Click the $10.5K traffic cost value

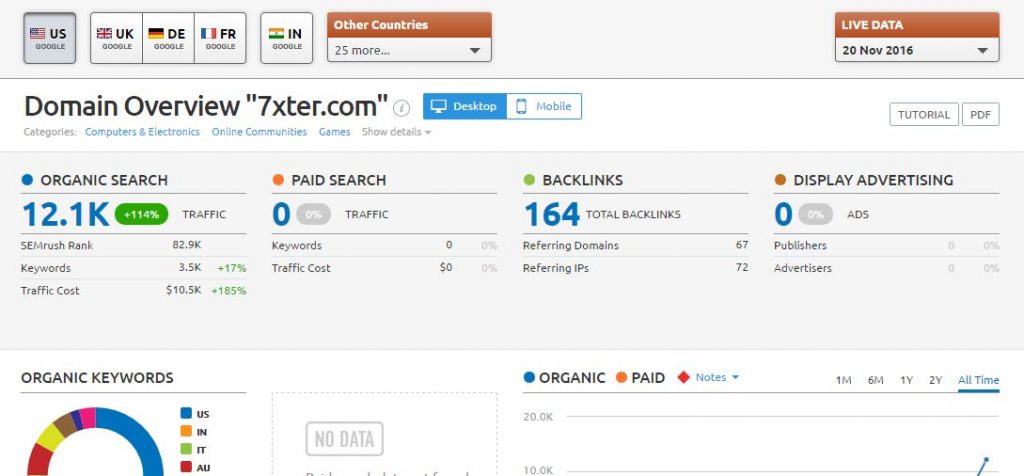click(184, 290)
